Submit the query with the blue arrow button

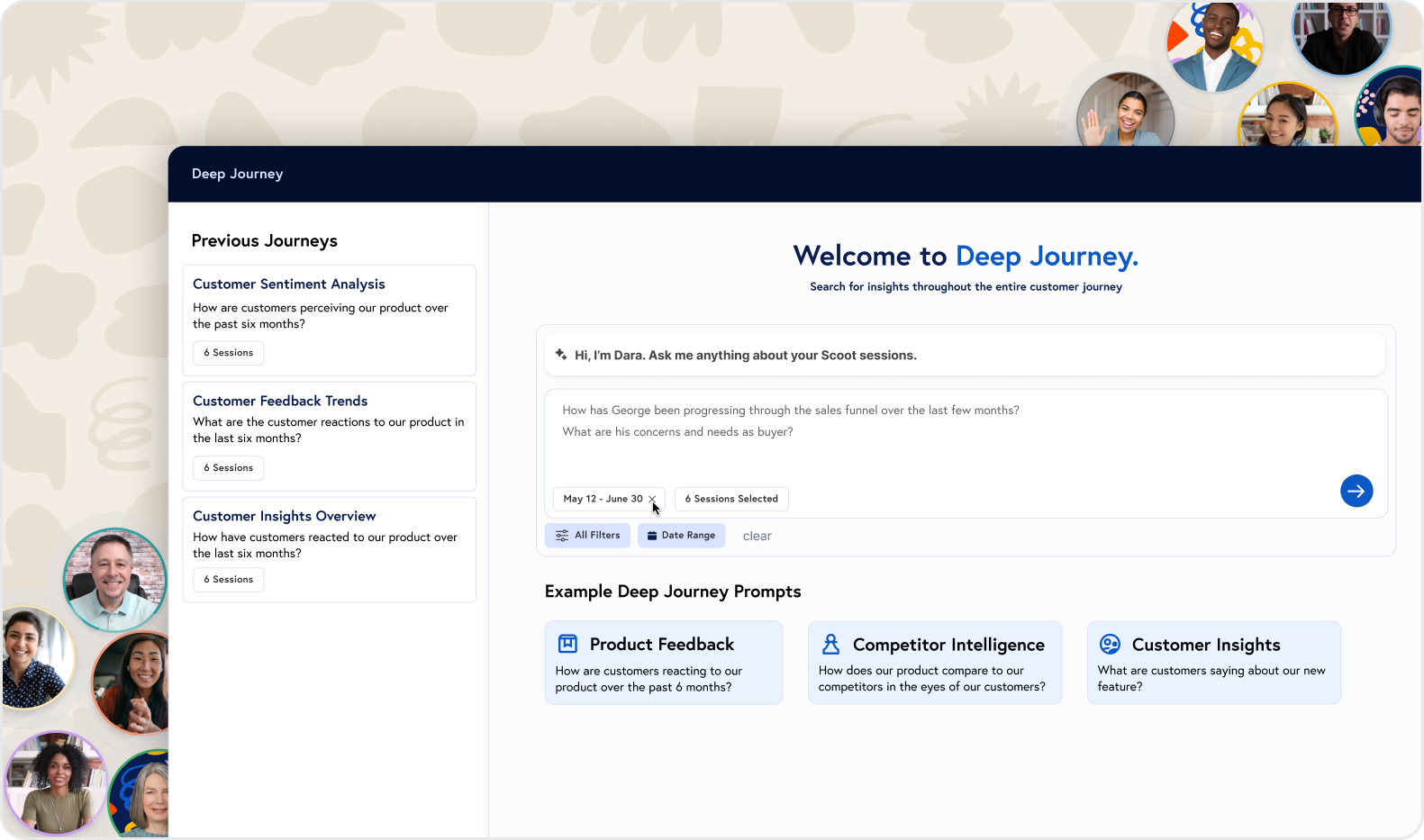click(1356, 491)
